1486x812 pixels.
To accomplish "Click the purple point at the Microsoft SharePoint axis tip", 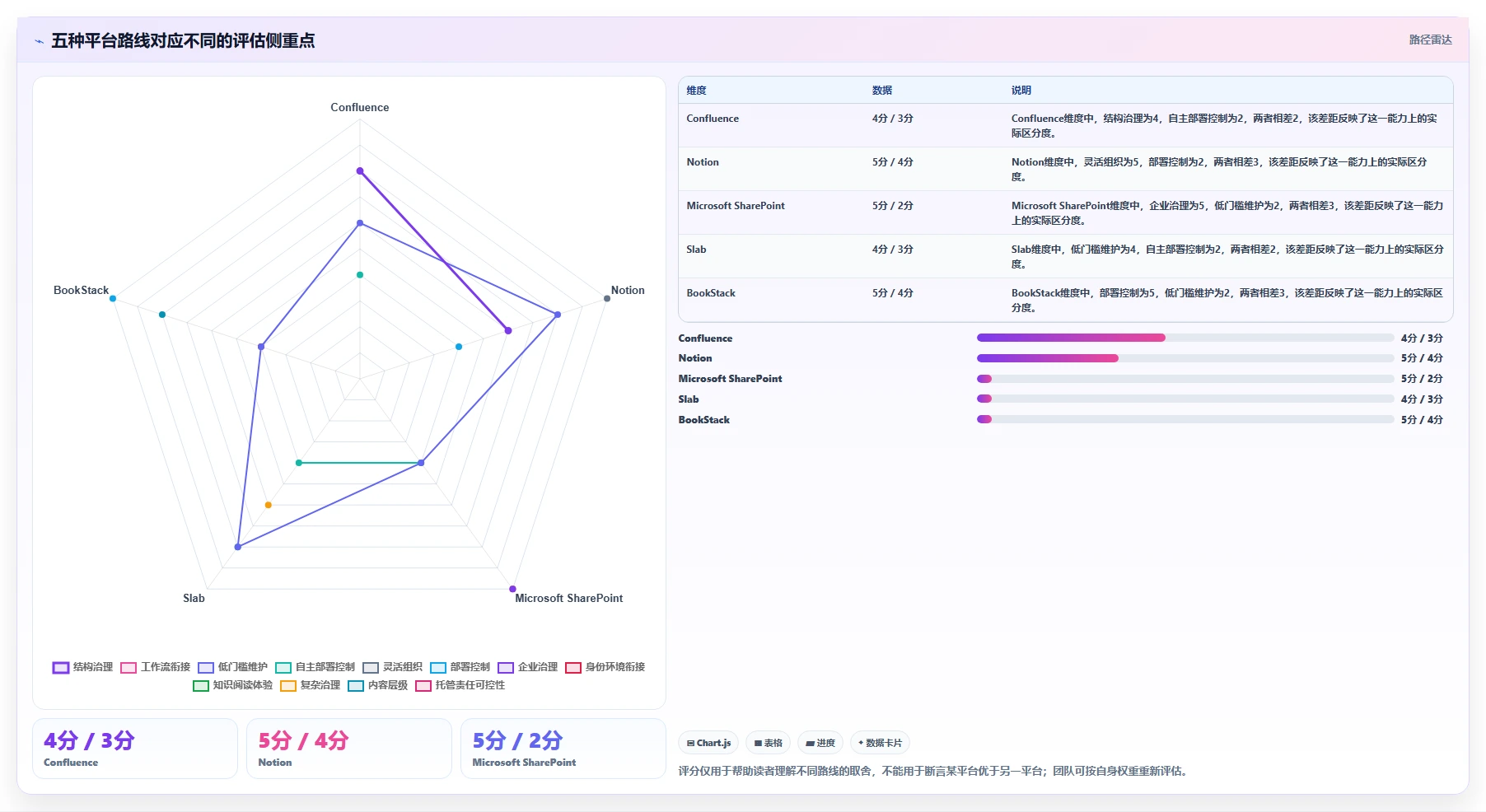I will coord(512,589).
